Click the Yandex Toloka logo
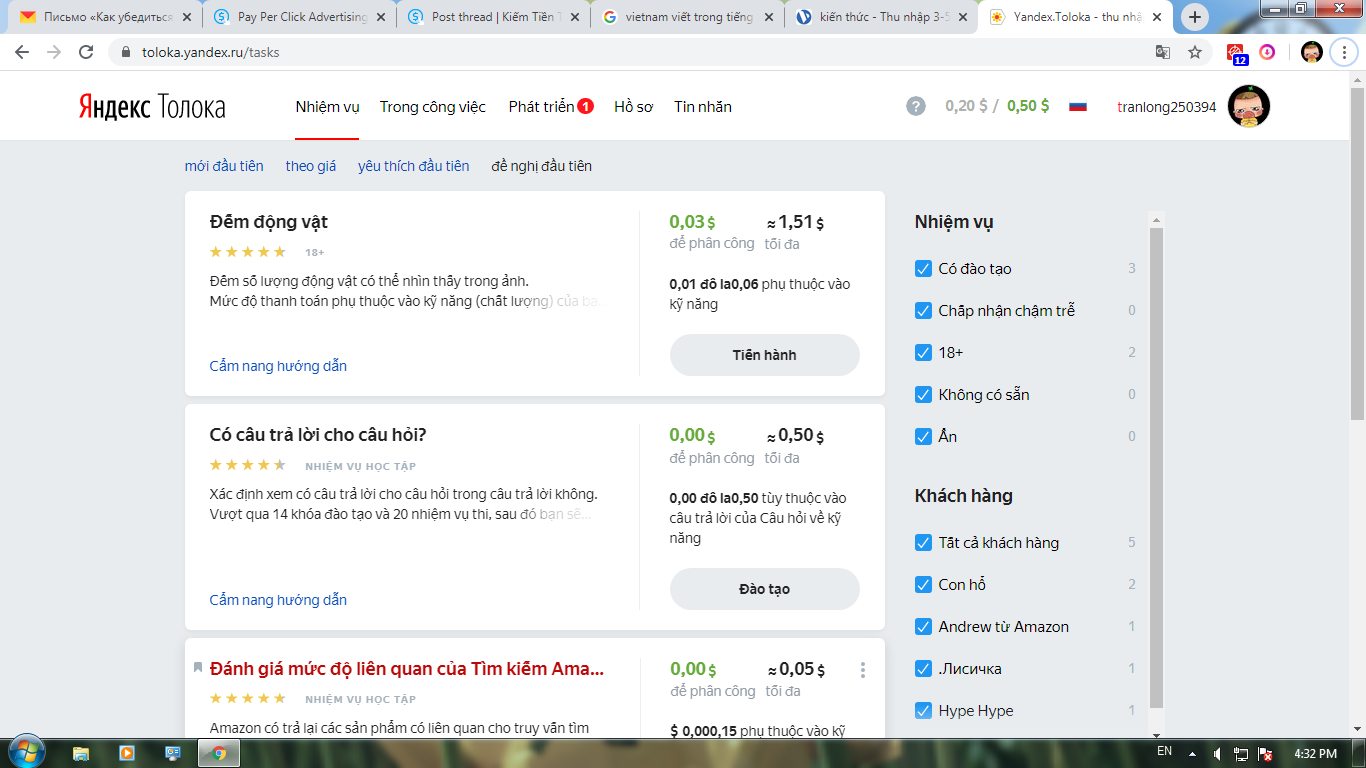Image resolution: width=1366 pixels, height=768 pixels. click(x=152, y=107)
